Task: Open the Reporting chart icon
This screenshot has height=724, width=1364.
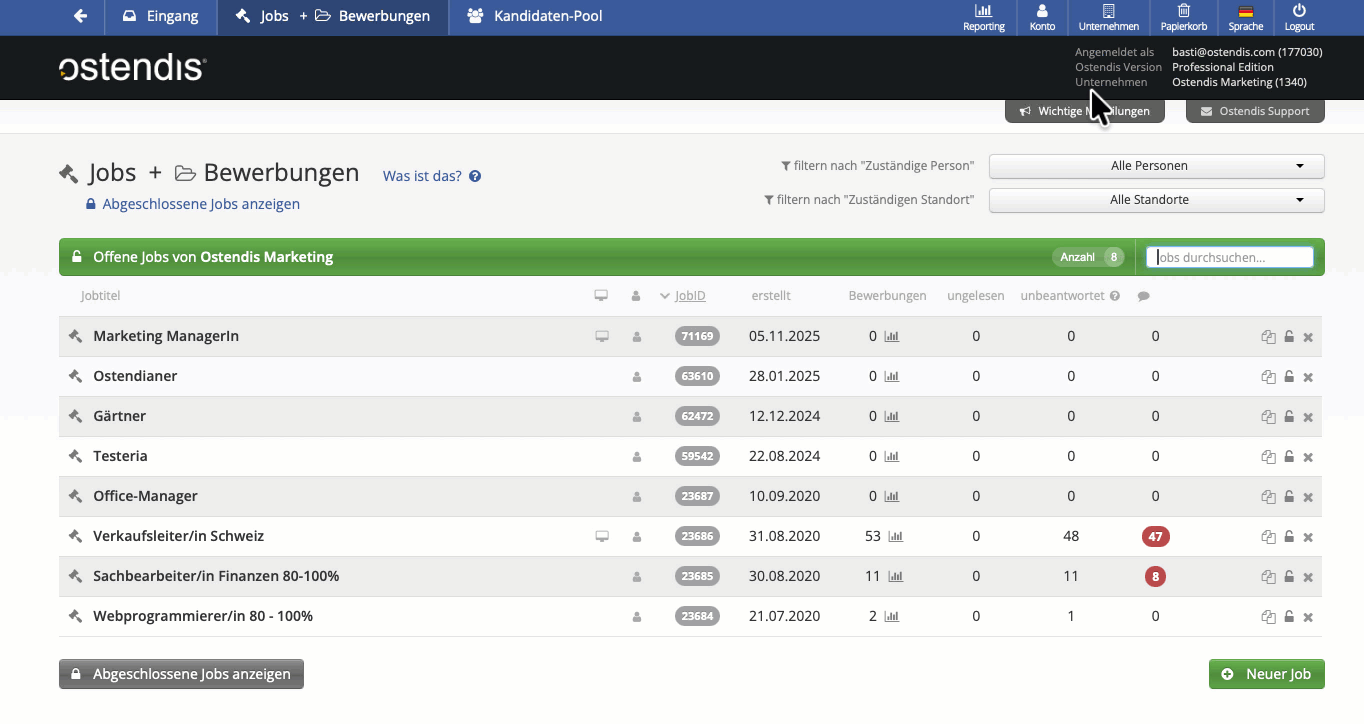Action: tap(983, 12)
